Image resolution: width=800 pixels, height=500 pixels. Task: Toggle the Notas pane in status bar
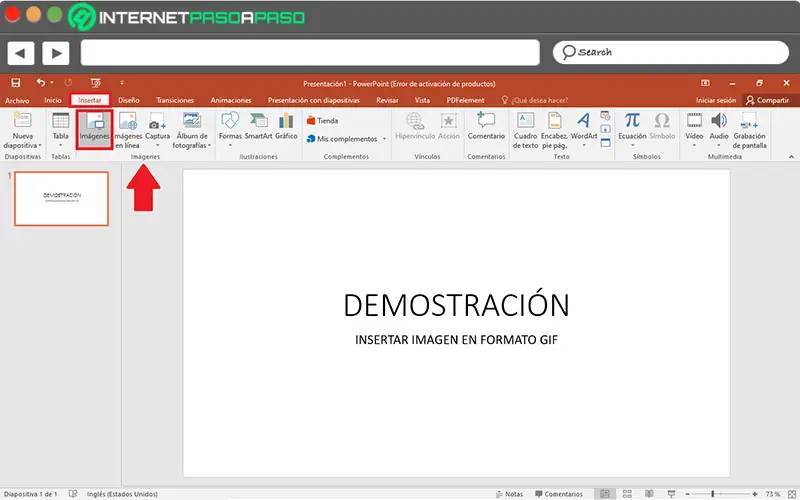[x=509, y=494]
